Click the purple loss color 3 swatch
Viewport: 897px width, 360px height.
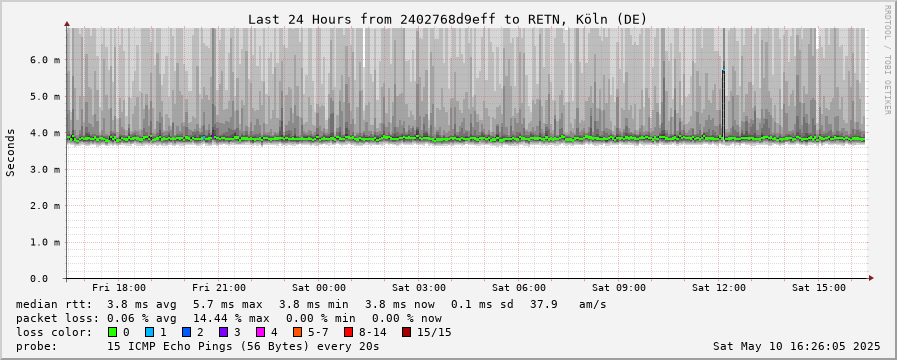pyautogui.click(x=223, y=332)
